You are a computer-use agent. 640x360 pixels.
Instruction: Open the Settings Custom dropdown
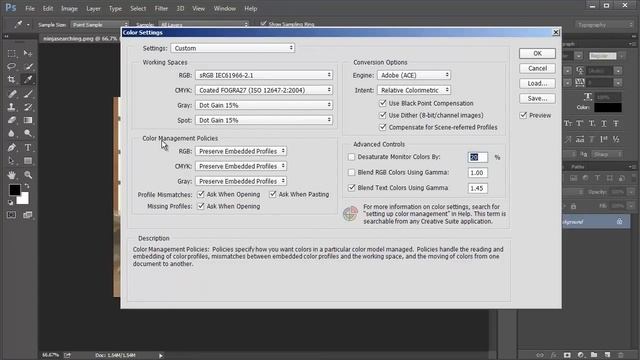pos(233,48)
